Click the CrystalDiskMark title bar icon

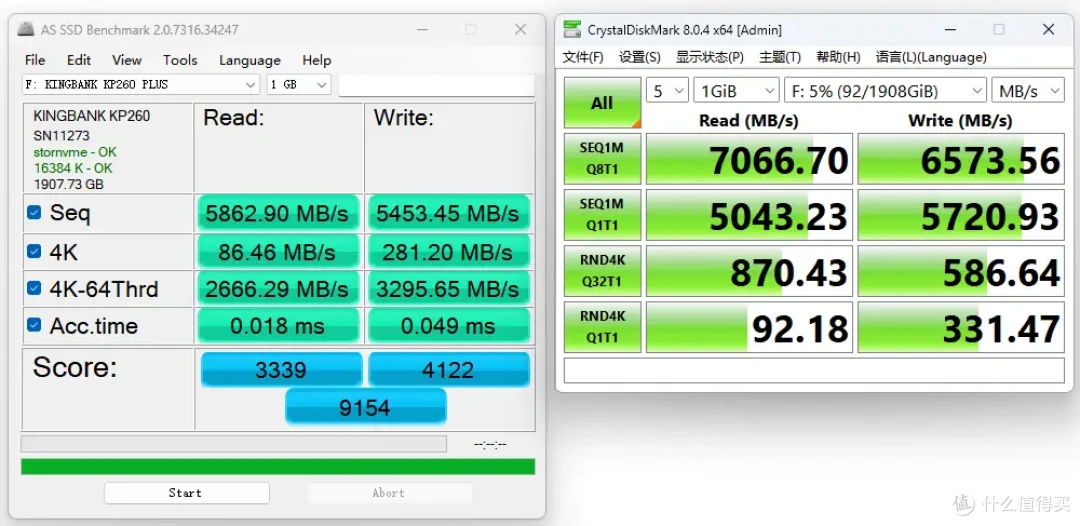[572, 29]
